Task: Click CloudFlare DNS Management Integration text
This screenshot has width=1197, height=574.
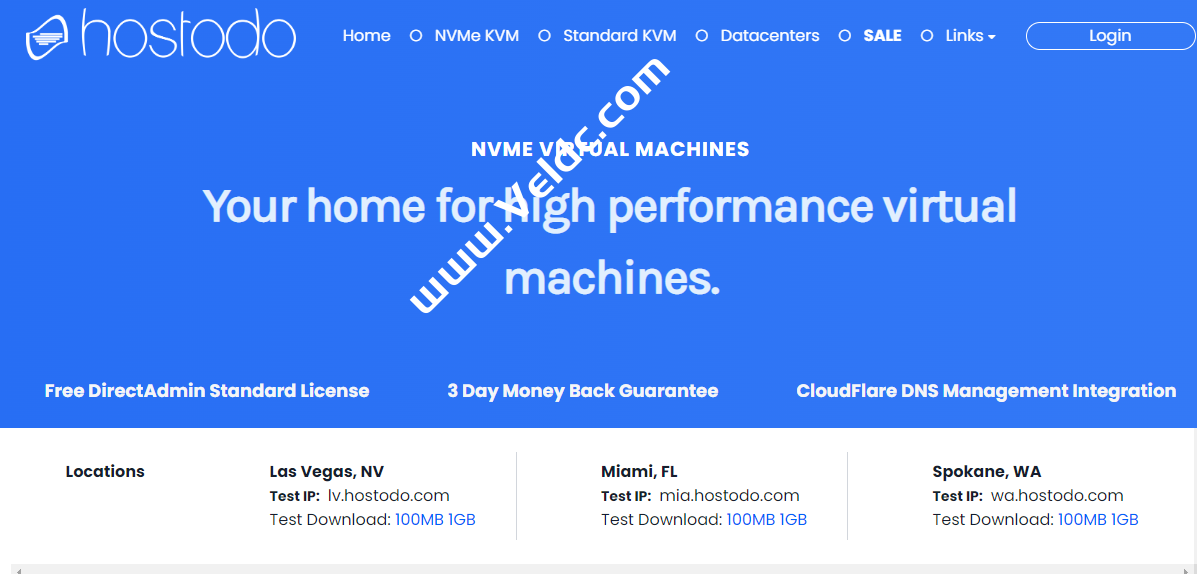Action: [986, 391]
